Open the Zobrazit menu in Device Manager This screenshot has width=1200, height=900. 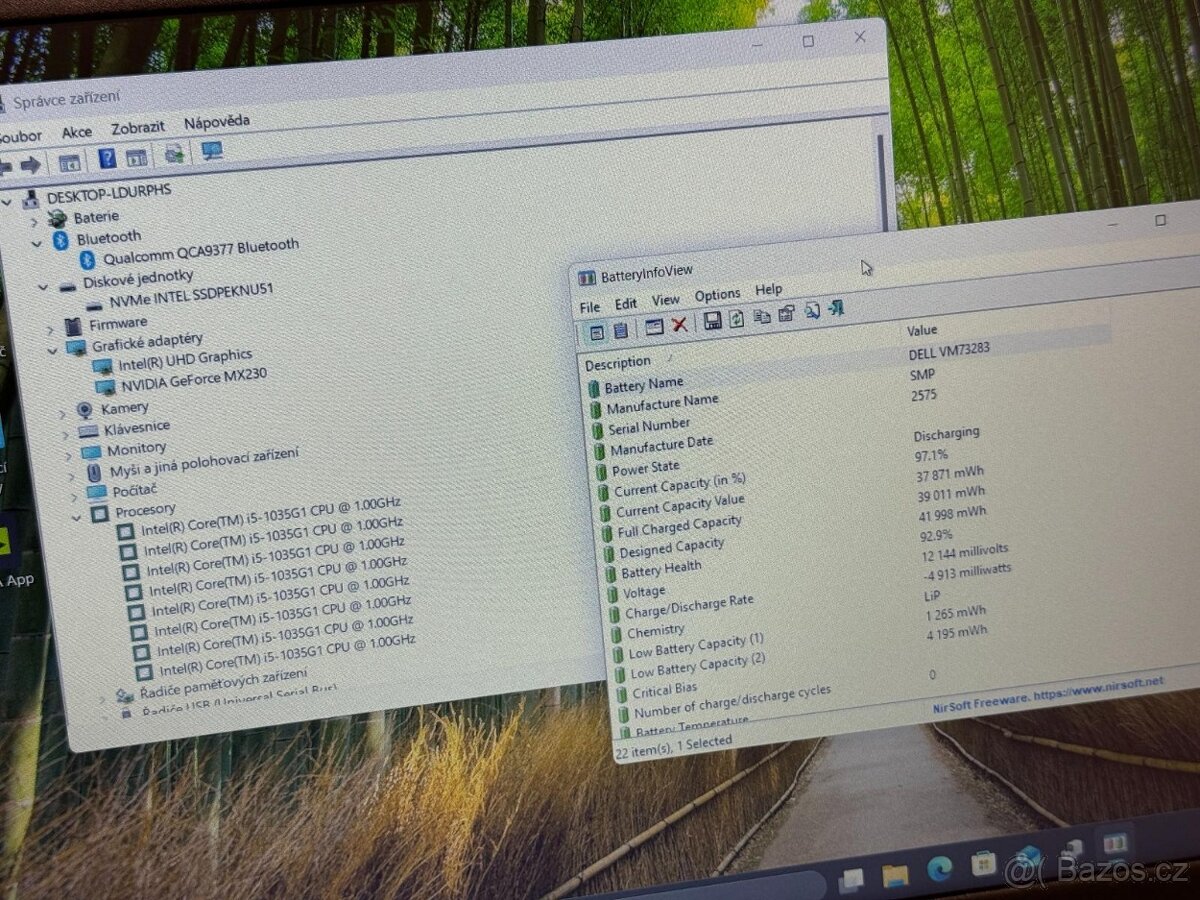pyautogui.click(x=139, y=126)
